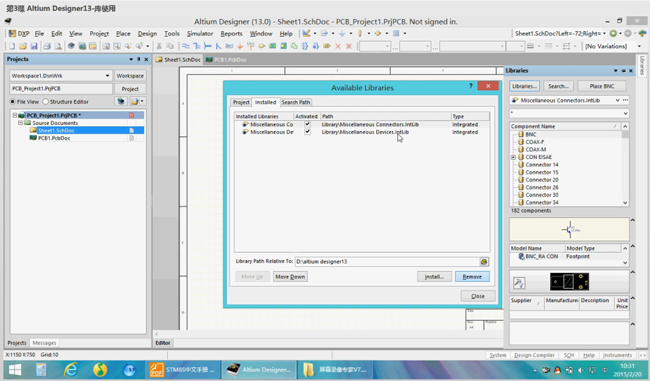Click the Altium home icon at the toolbar's right end
The image size is (650, 381).
point(642,33)
